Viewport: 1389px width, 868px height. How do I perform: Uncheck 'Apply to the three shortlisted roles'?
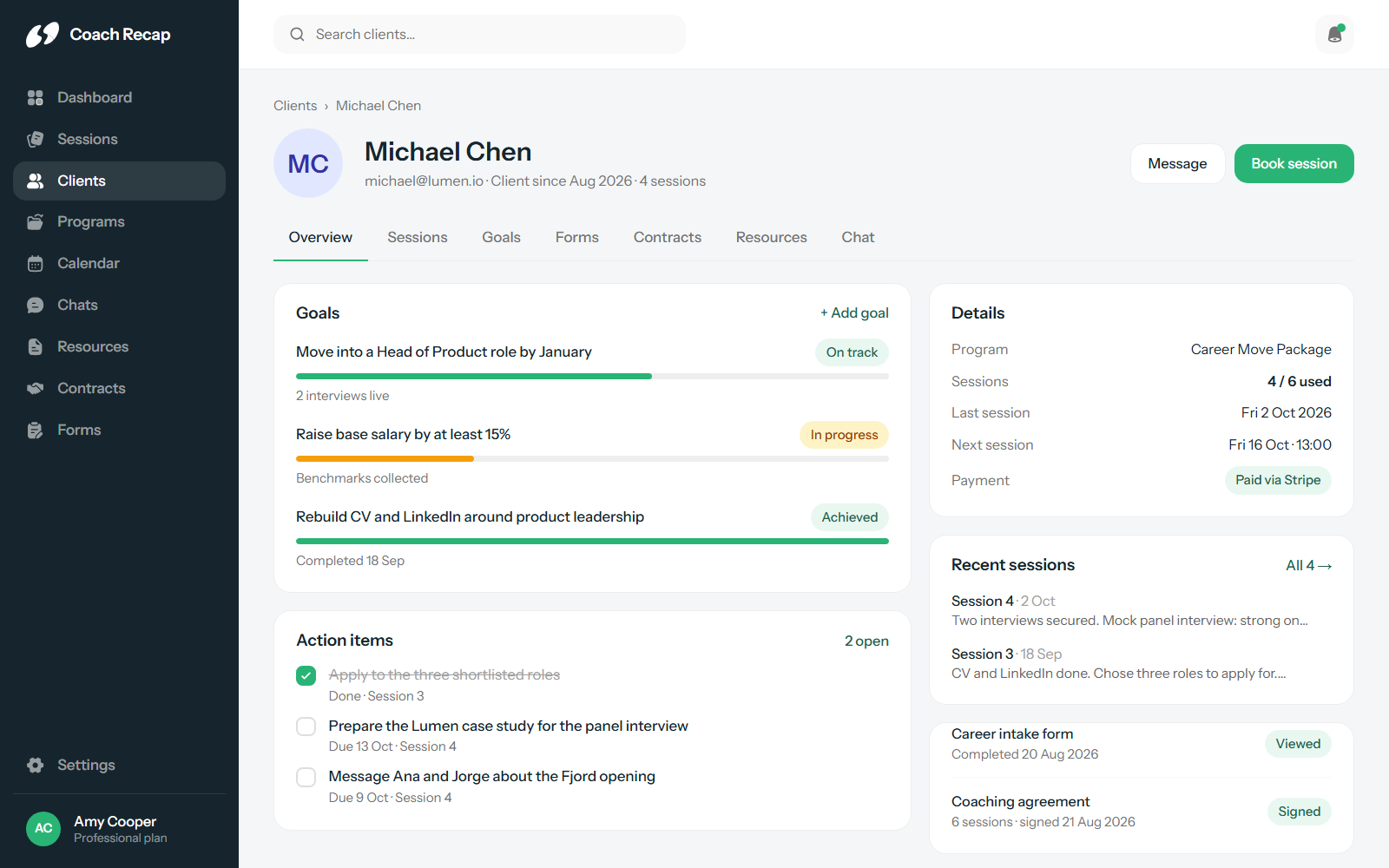tap(306, 675)
